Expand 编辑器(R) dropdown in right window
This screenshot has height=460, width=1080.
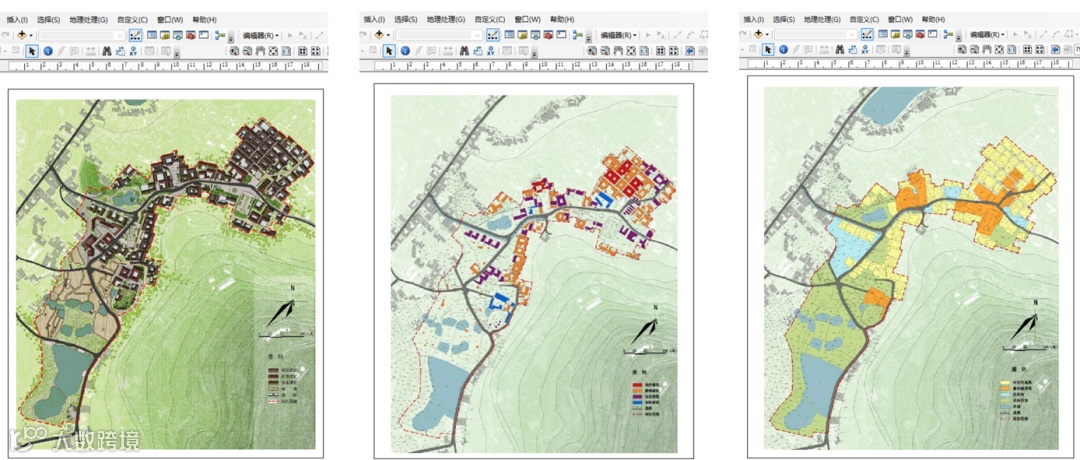pos(988,34)
